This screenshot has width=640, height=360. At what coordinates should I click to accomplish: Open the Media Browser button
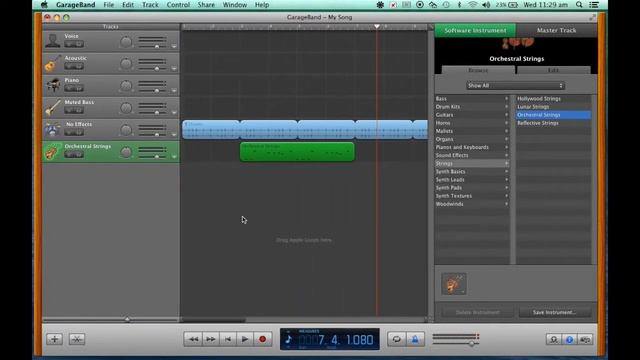pos(585,339)
